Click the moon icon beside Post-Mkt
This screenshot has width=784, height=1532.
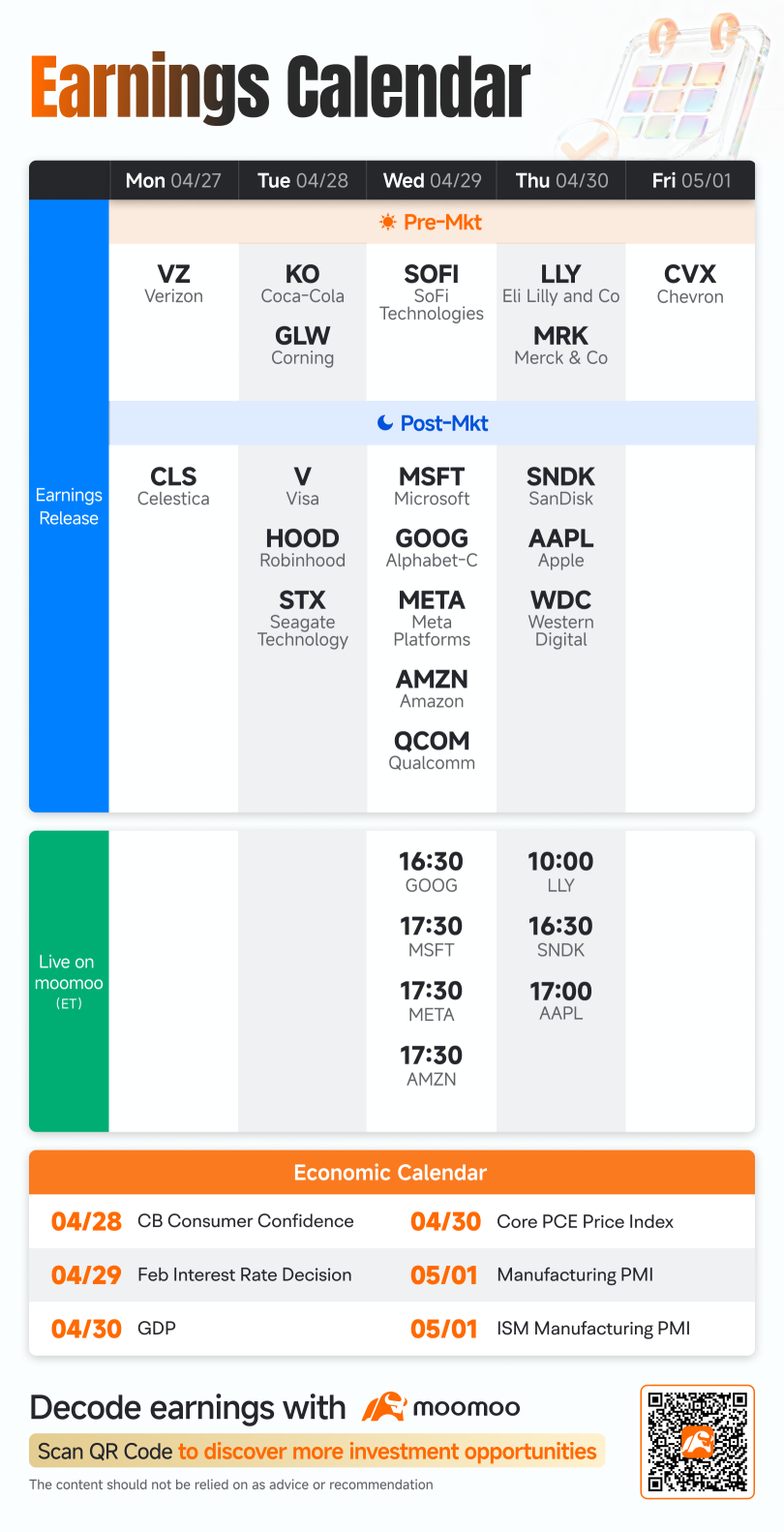[x=385, y=423]
